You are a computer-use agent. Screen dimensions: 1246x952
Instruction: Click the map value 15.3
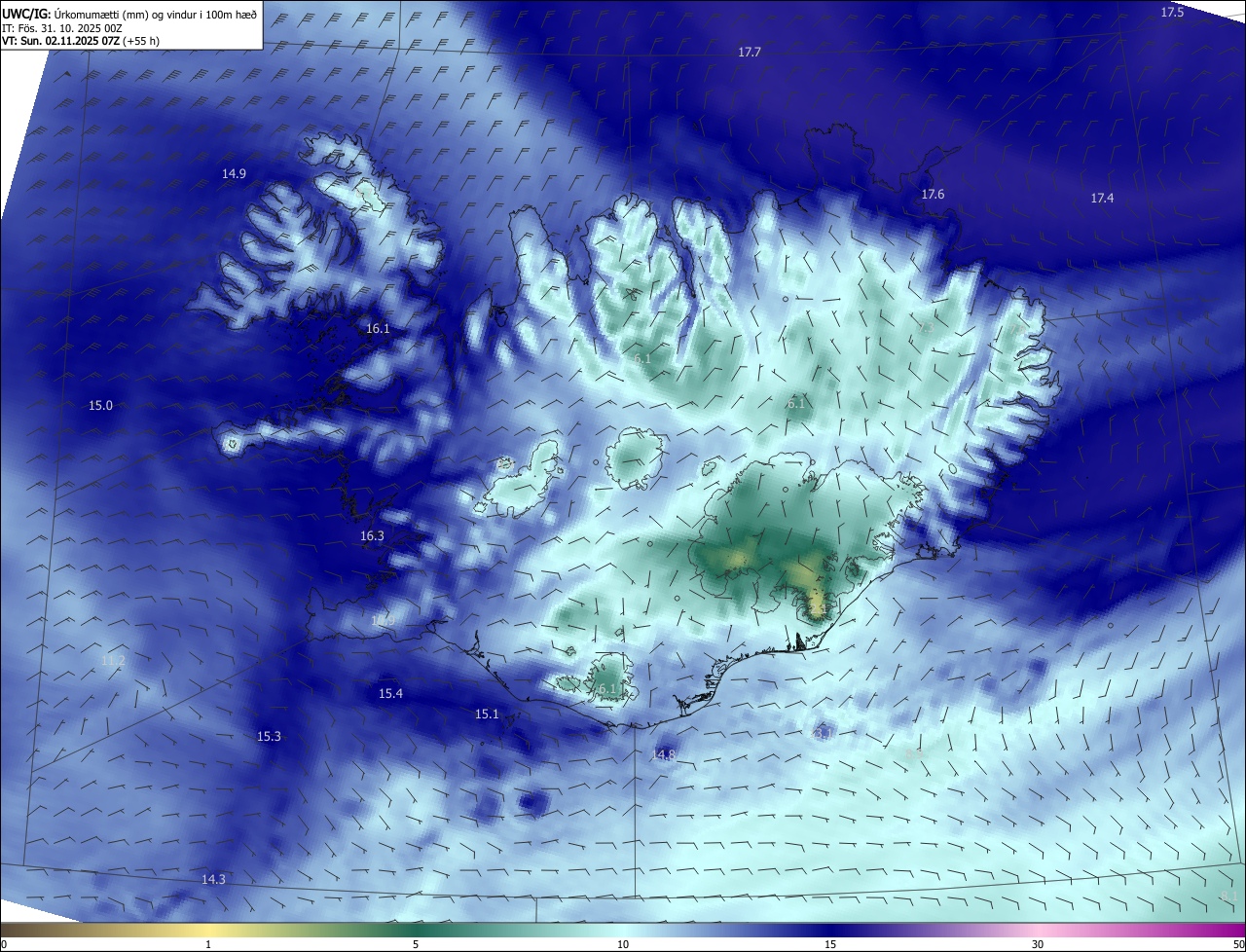(269, 737)
